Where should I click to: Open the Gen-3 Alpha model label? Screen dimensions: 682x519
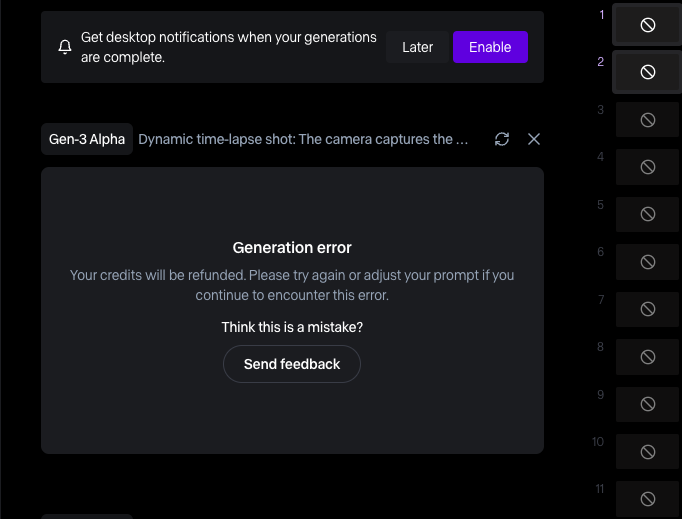click(87, 139)
